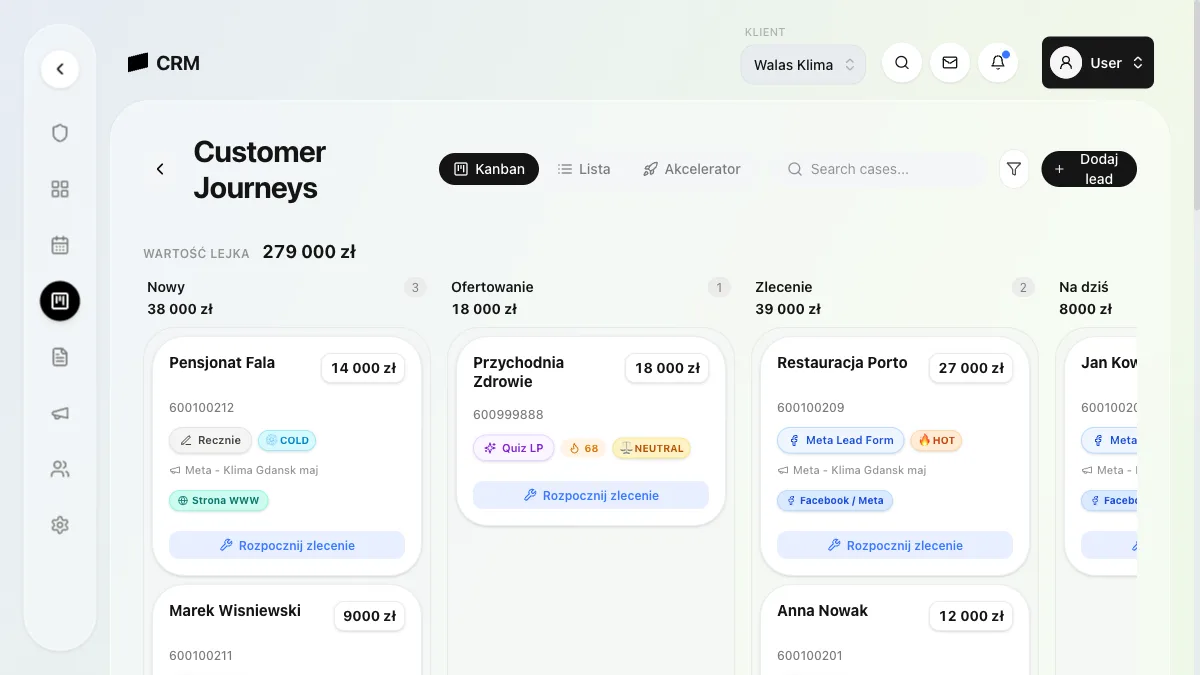The height and width of the screenshot is (675, 1200).
Task: Click the score 68 badge
Action: tap(583, 448)
